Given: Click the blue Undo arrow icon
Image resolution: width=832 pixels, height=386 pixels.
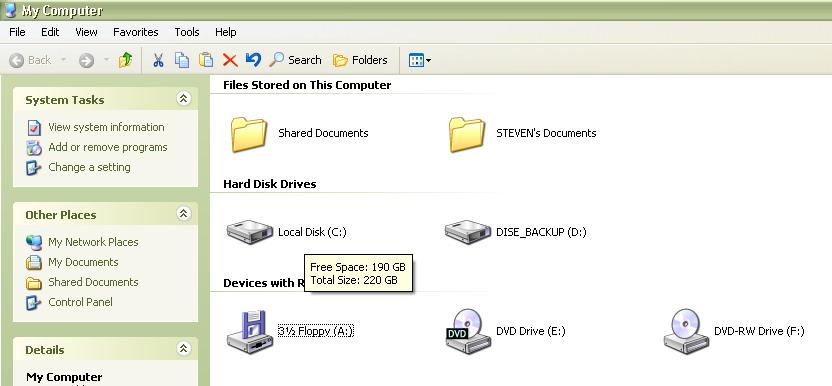Looking at the screenshot, I should (253, 59).
